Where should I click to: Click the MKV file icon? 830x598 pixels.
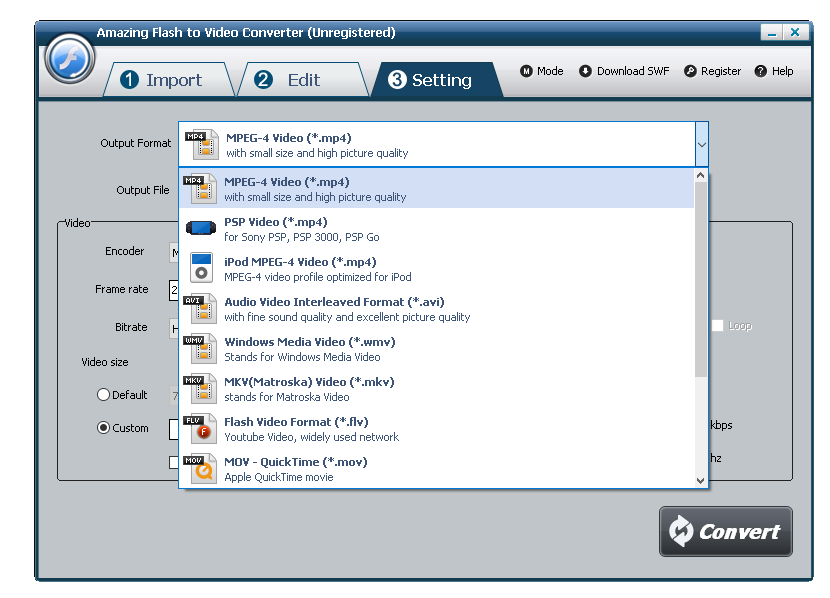[x=200, y=388]
